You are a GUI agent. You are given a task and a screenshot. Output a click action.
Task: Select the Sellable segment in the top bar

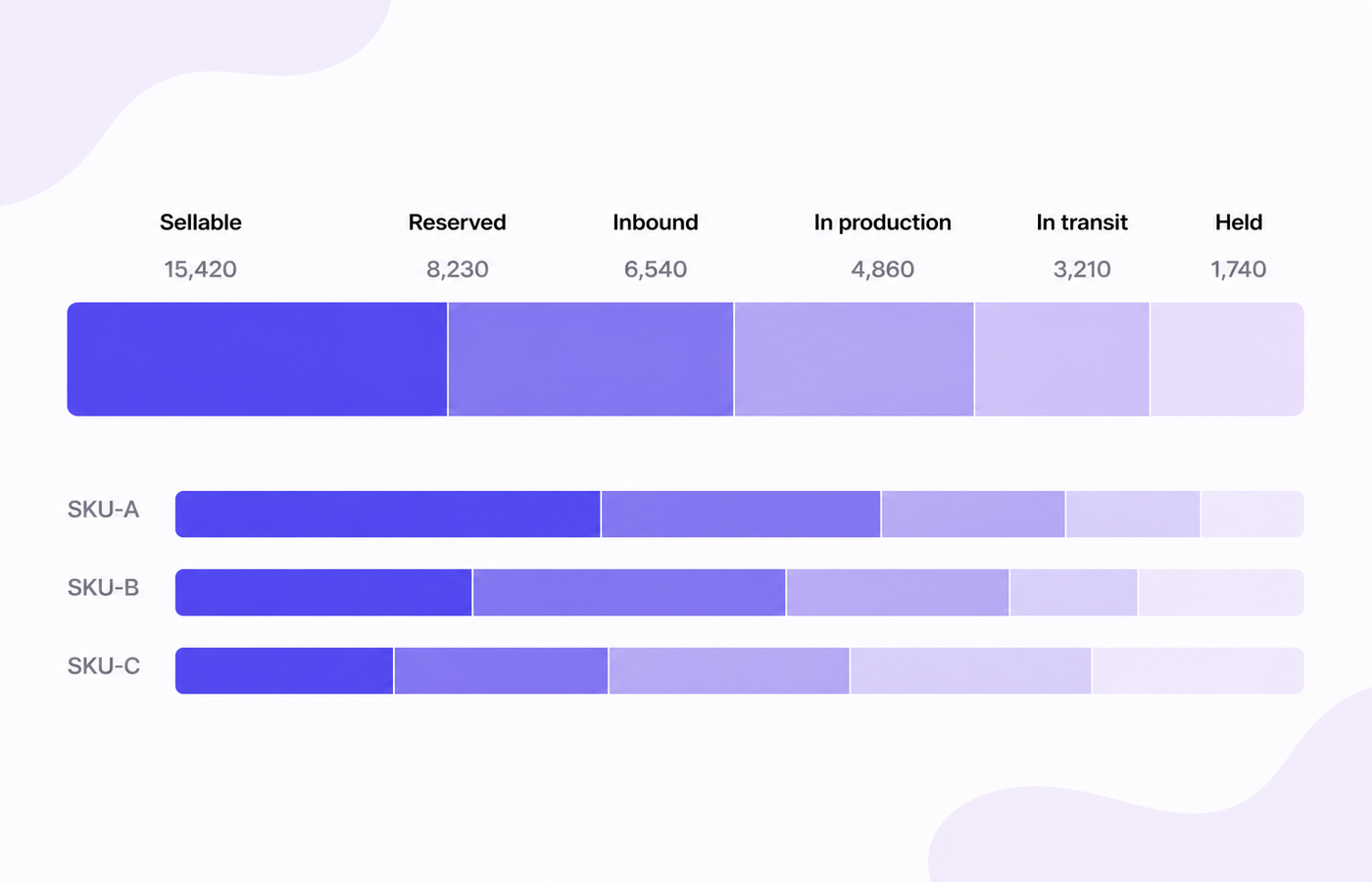pos(258,359)
